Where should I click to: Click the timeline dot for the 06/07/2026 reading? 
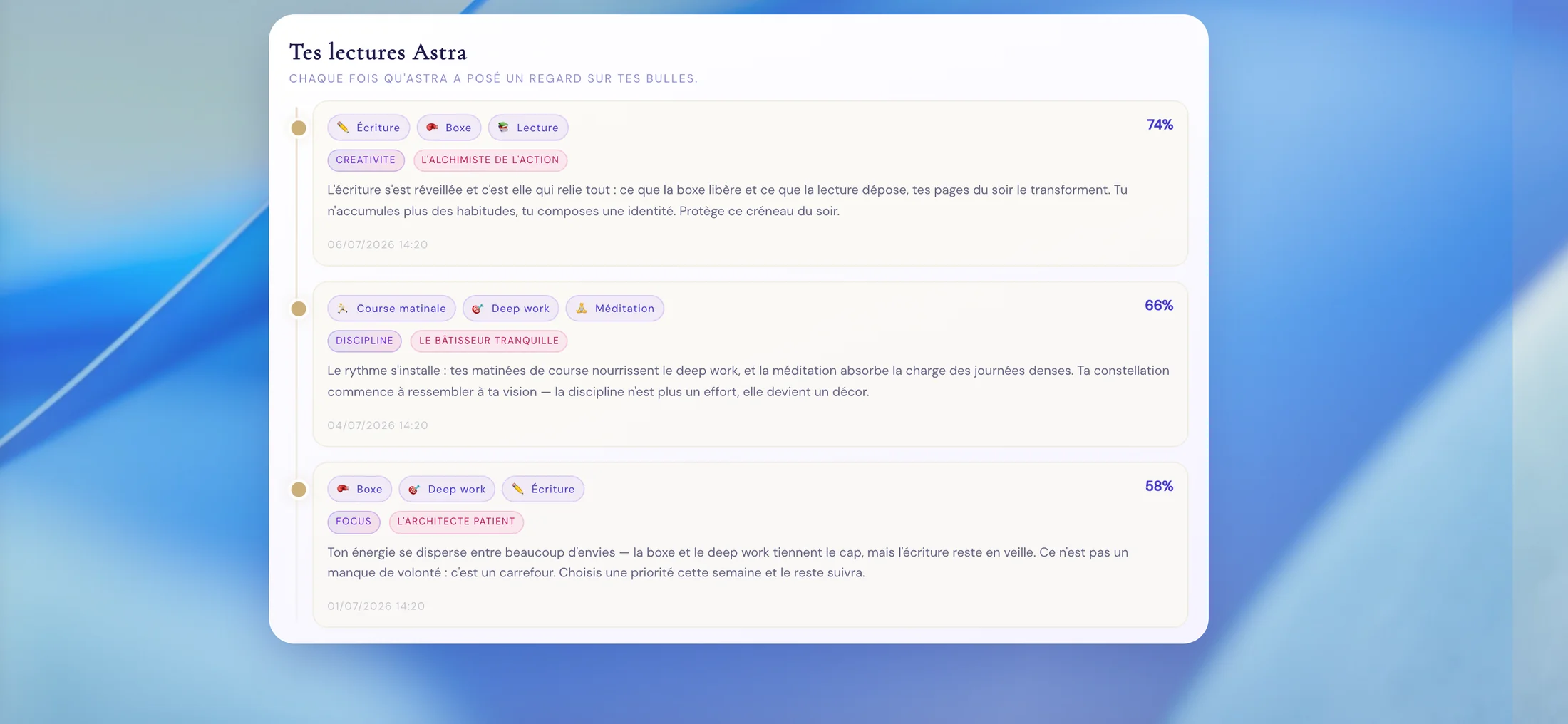click(x=299, y=128)
